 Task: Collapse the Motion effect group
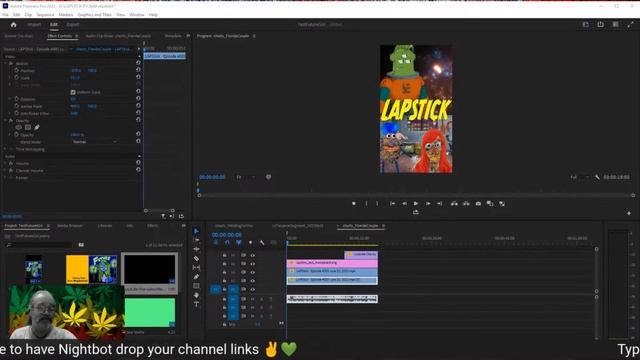tap(5, 63)
